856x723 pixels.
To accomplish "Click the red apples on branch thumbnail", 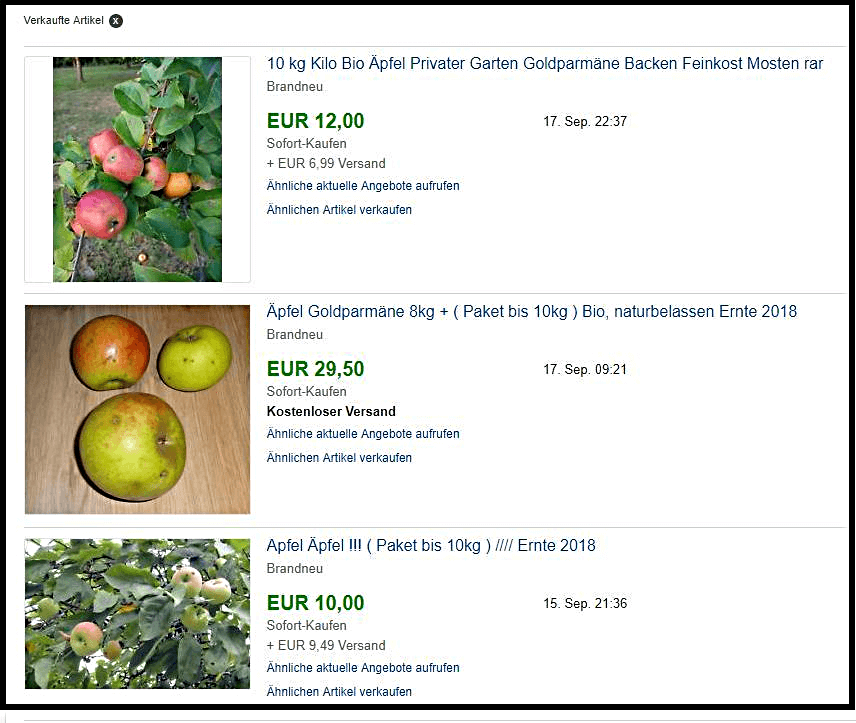I will tap(137, 169).
